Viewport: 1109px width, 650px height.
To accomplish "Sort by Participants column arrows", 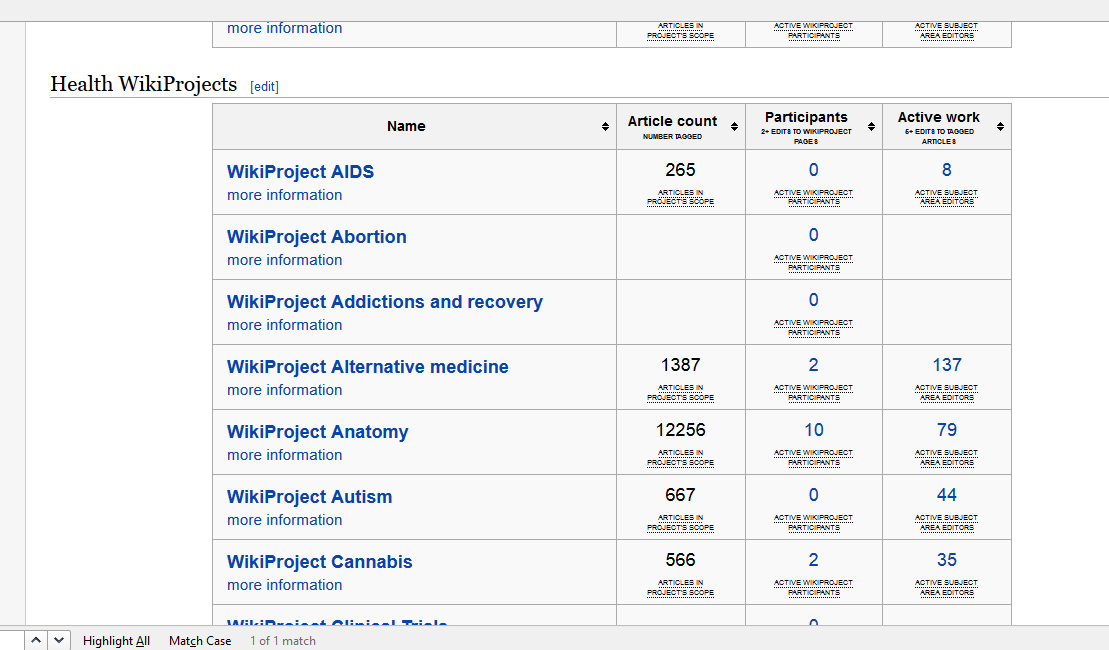I will coord(871,127).
